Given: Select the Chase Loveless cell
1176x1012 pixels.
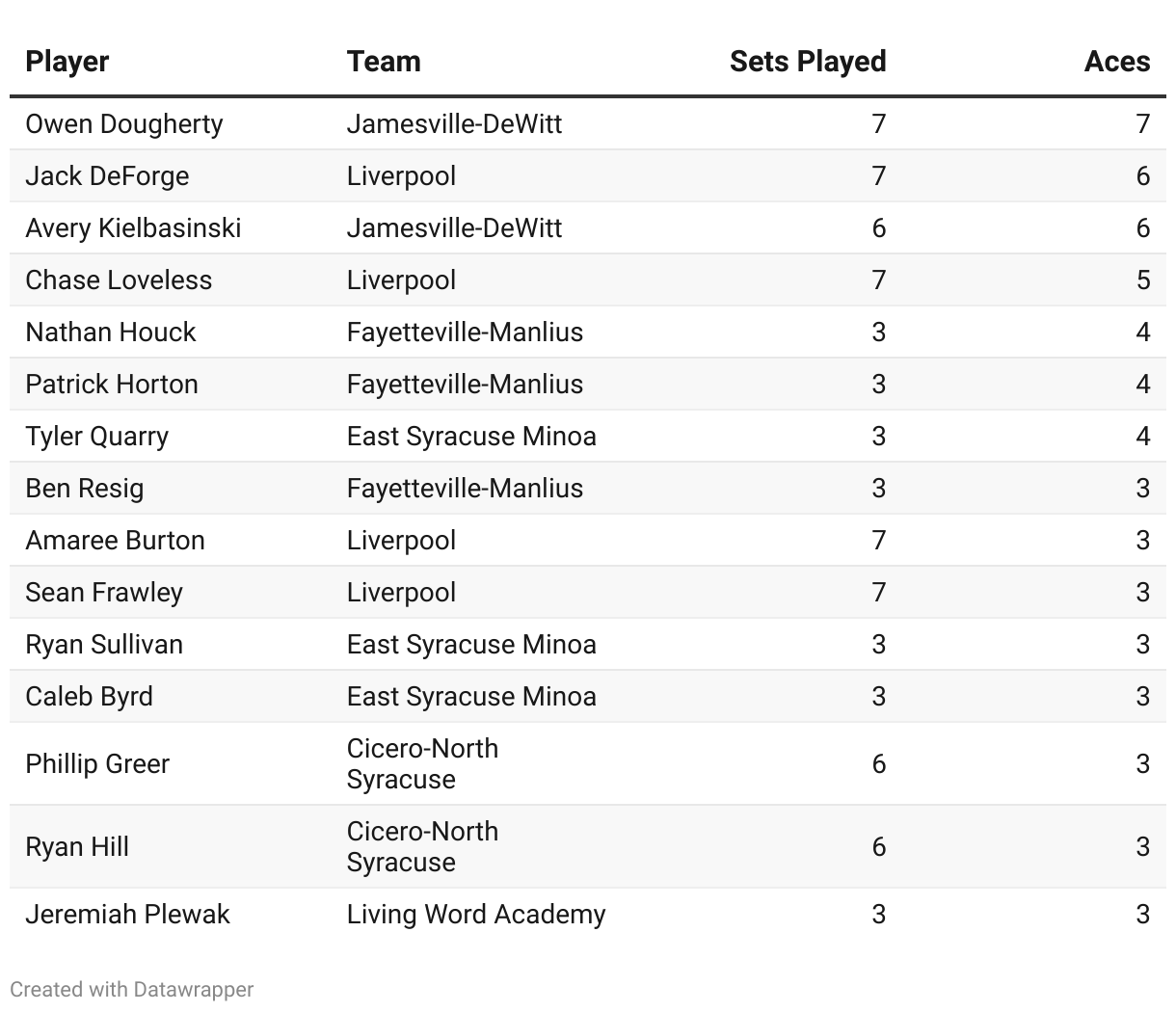Looking at the screenshot, I should [119, 280].
